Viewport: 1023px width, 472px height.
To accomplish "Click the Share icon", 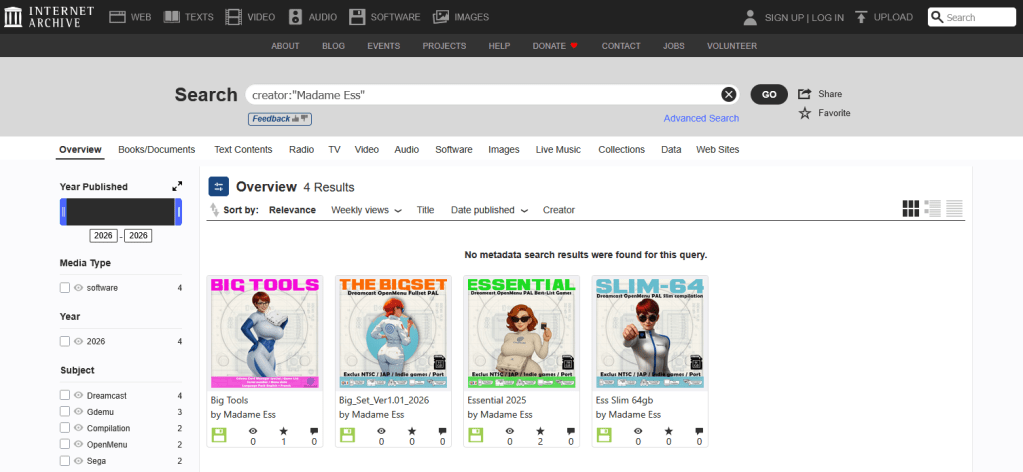I will (x=804, y=94).
